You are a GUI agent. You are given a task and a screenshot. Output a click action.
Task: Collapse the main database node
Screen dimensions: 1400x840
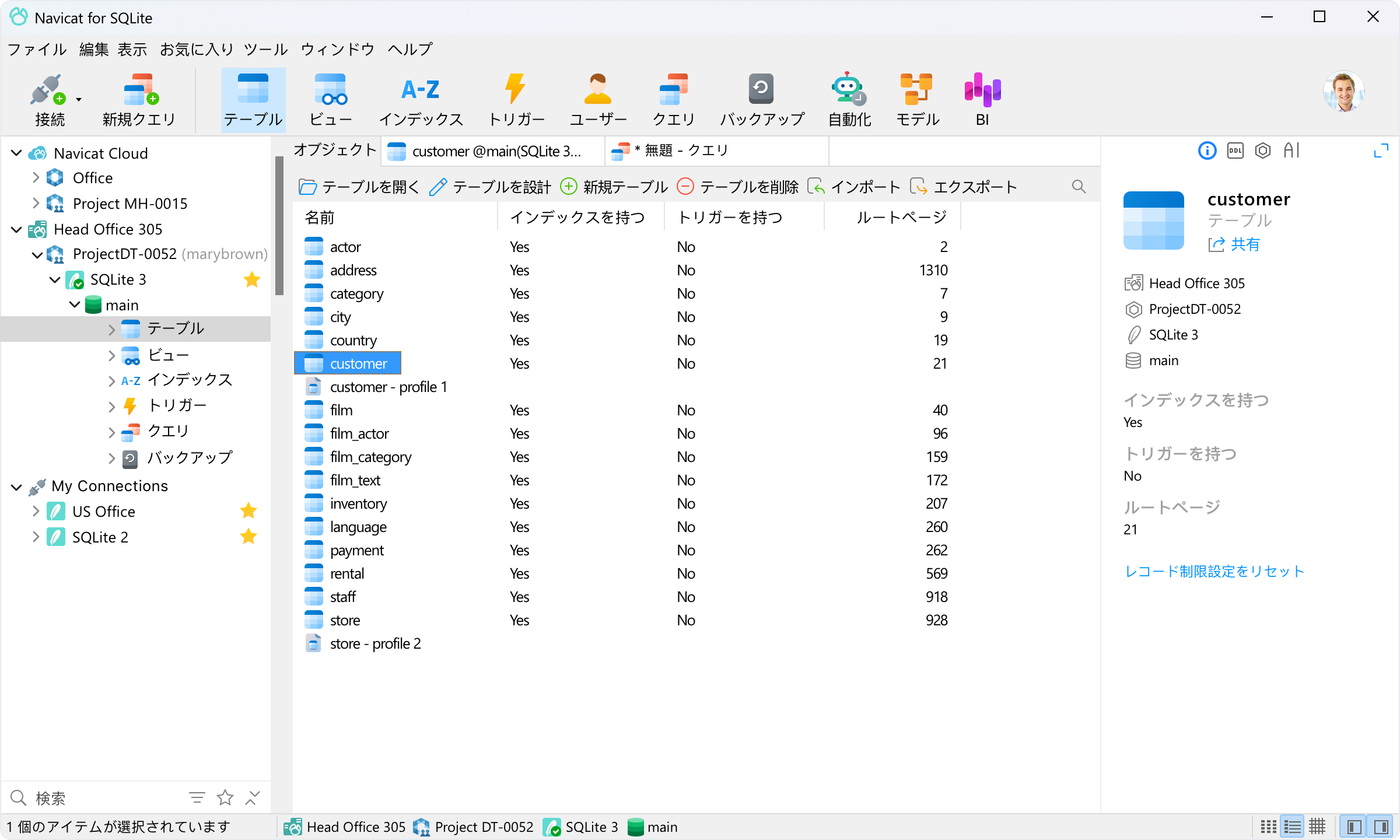[x=75, y=304]
